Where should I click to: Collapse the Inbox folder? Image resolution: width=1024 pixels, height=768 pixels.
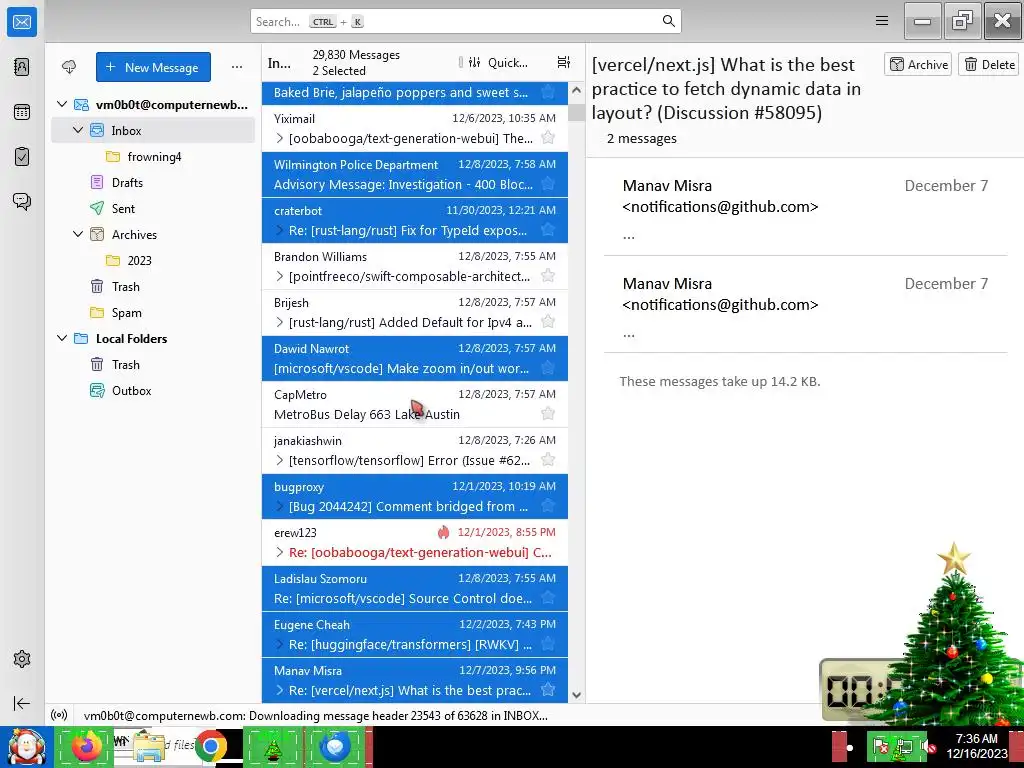coord(78,130)
